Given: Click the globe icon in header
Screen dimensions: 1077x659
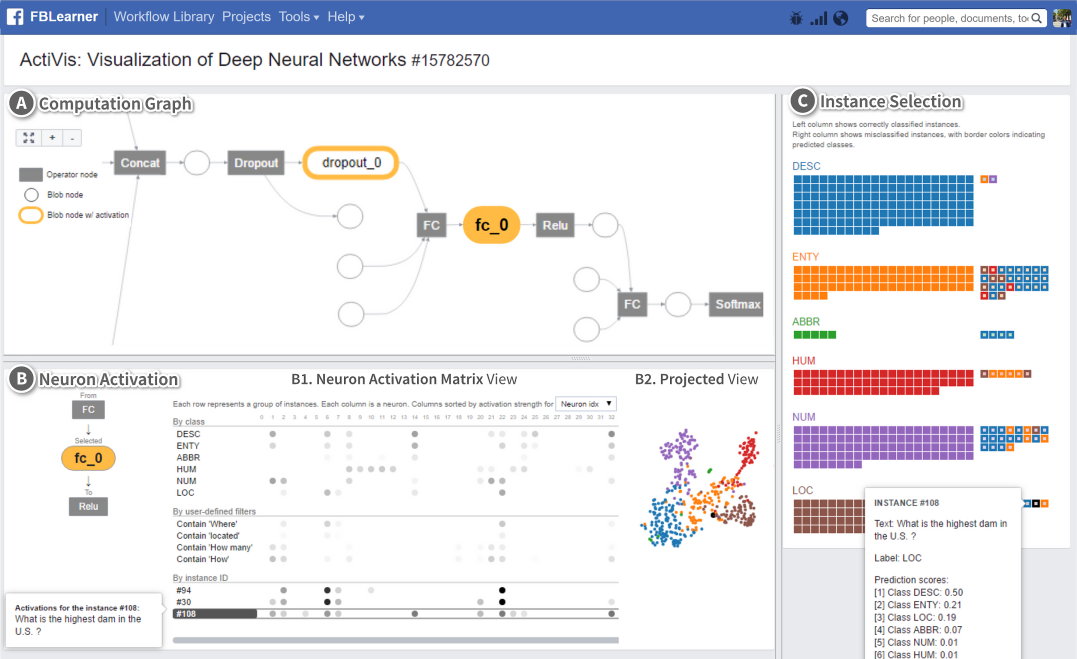Looking at the screenshot, I should pyautogui.click(x=841, y=18).
